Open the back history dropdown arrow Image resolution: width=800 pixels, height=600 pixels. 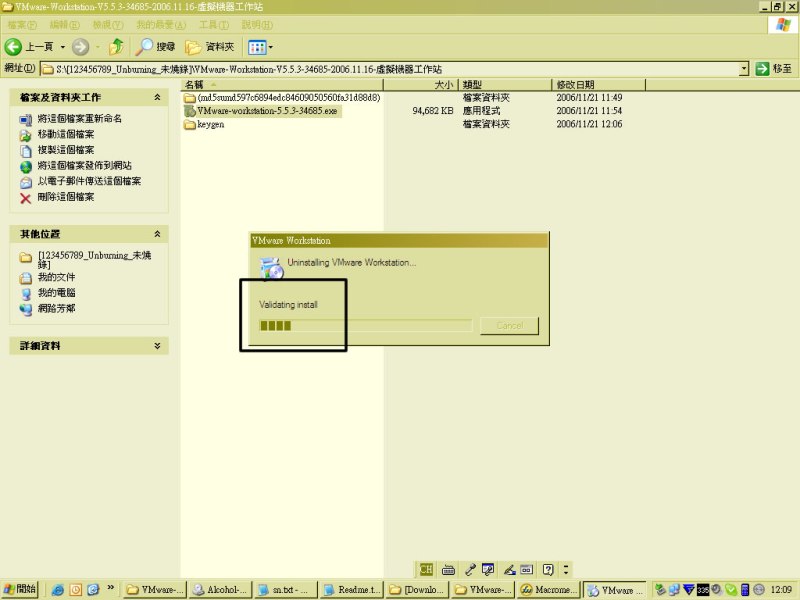tap(63, 47)
